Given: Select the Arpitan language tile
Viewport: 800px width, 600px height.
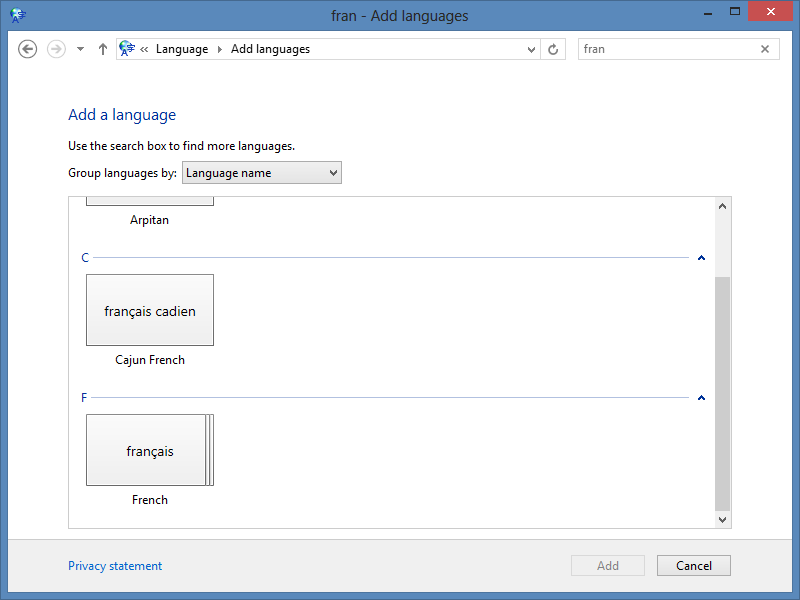Looking at the screenshot, I should pyautogui.click(x=150, y=203).
